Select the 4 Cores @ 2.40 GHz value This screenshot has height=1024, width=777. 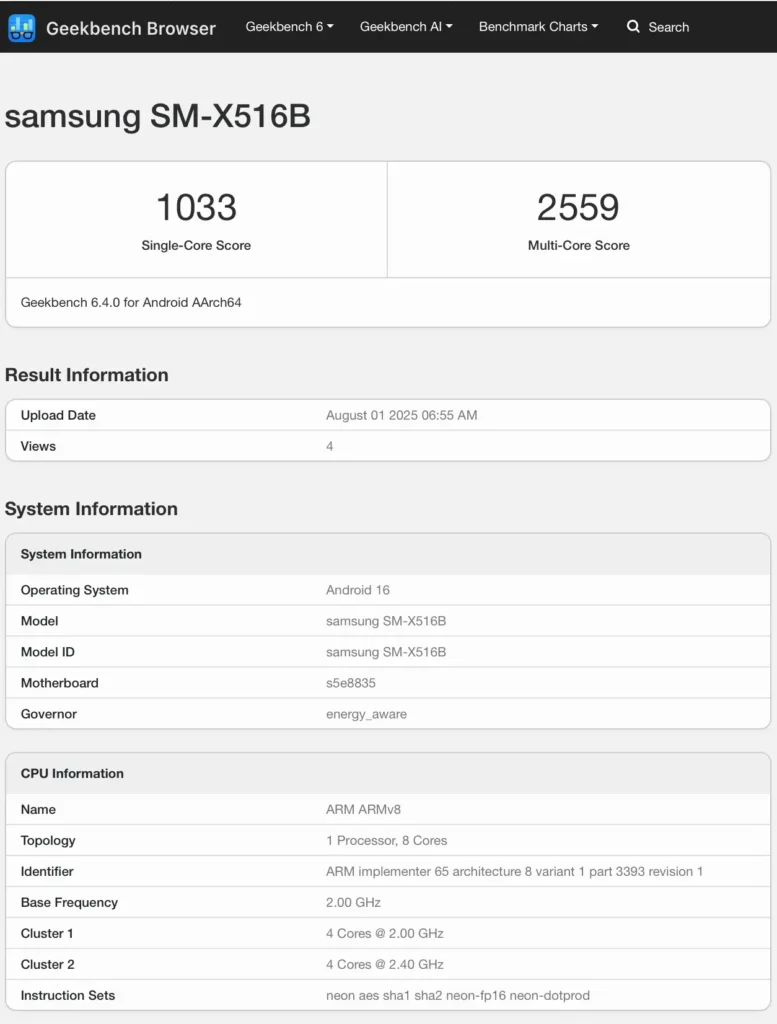coord(385,965)
